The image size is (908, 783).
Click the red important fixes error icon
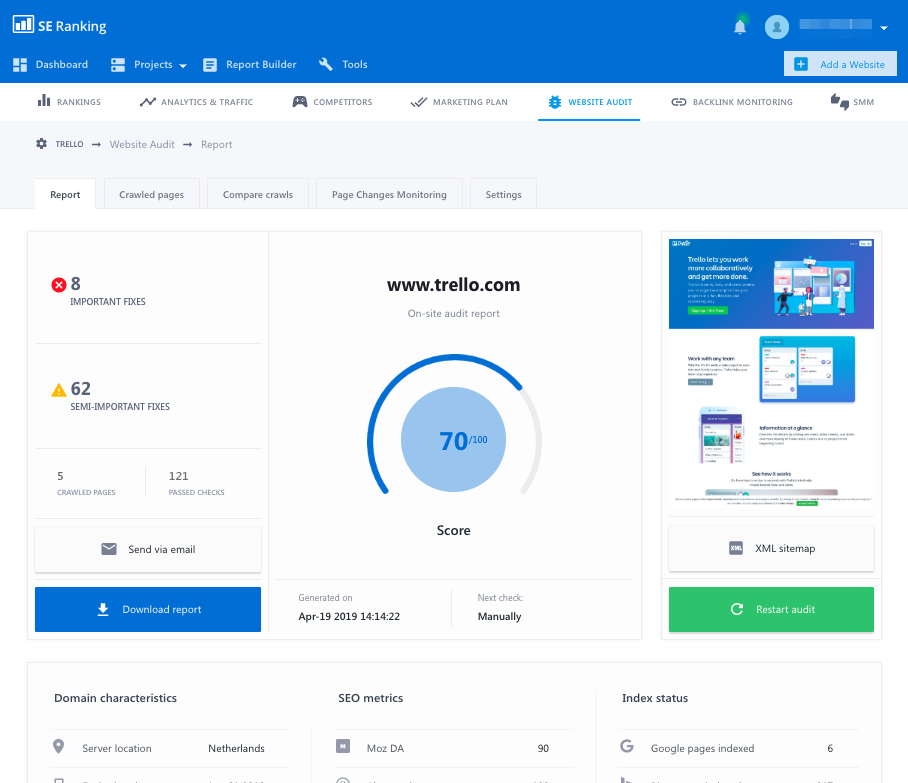(x=58, y=284)
